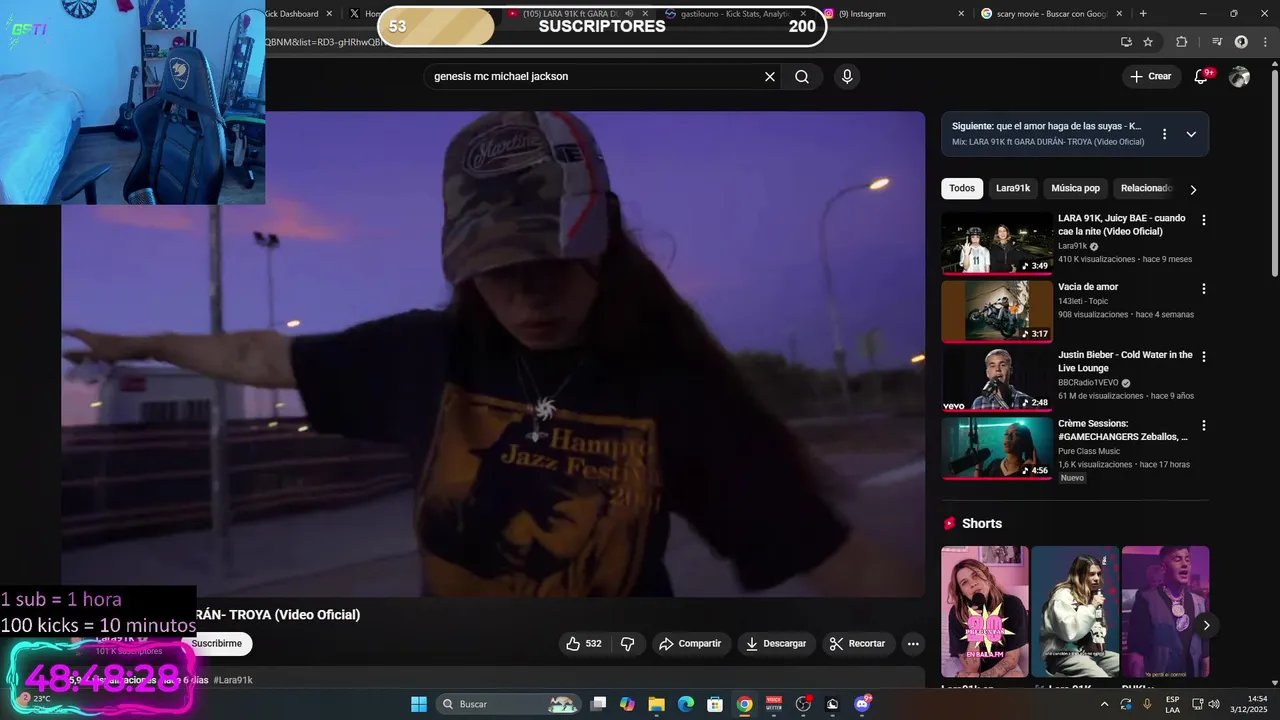This screenshot has width=1280, height=720.
Task: Open options for LARA 91K, Juicy BAE video
Action: point(1204,220)
